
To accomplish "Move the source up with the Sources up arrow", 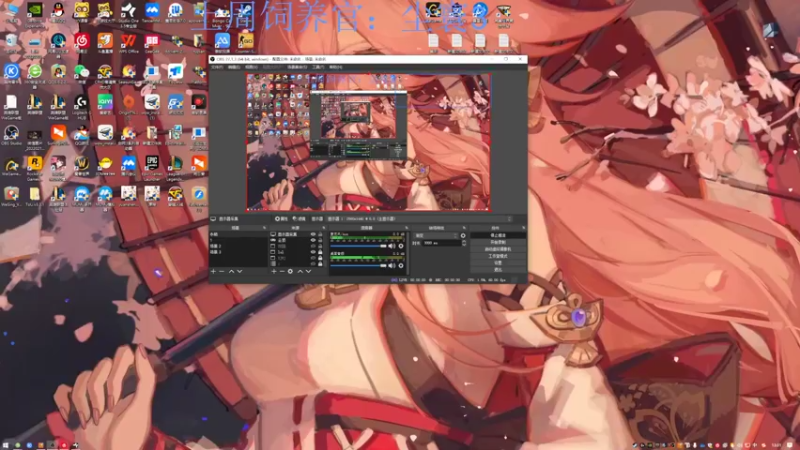I will 300,271.
